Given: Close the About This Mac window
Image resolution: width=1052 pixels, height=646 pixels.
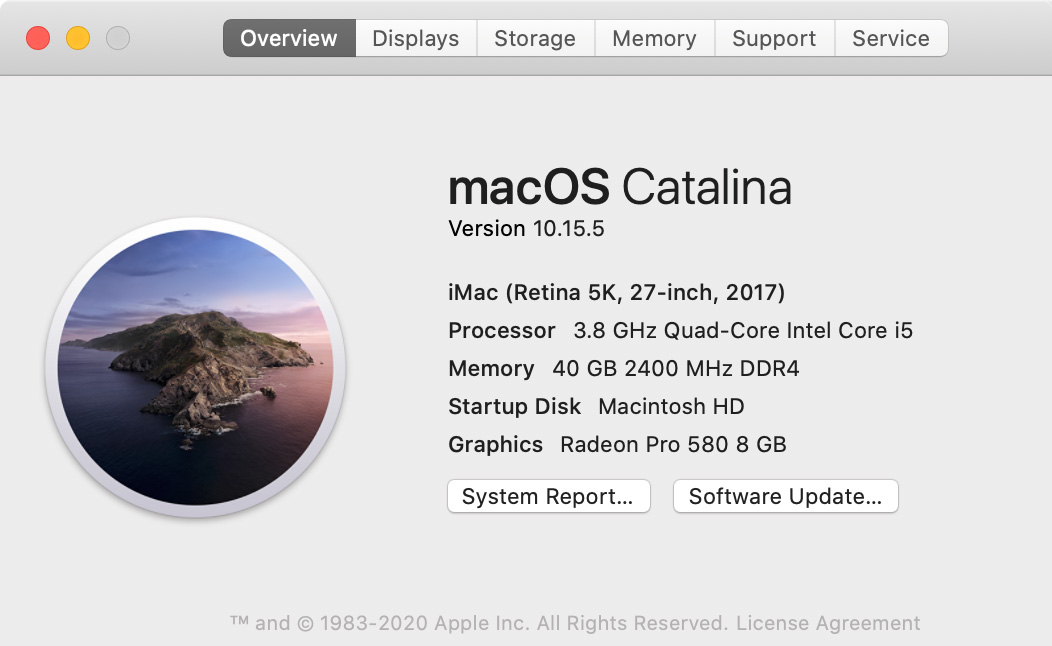Looking at the screenshot, I should (38, 38).
